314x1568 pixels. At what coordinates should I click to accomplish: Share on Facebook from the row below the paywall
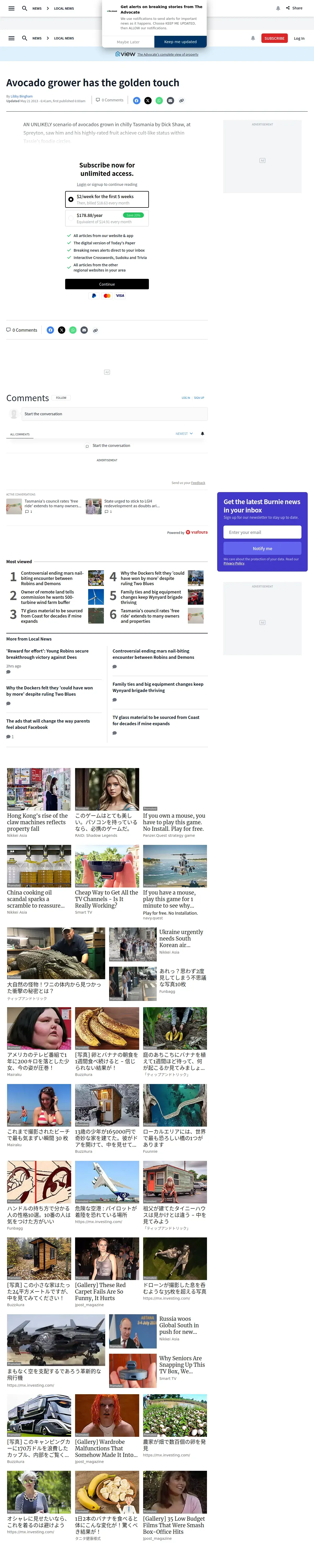click(x=50, y=330)
